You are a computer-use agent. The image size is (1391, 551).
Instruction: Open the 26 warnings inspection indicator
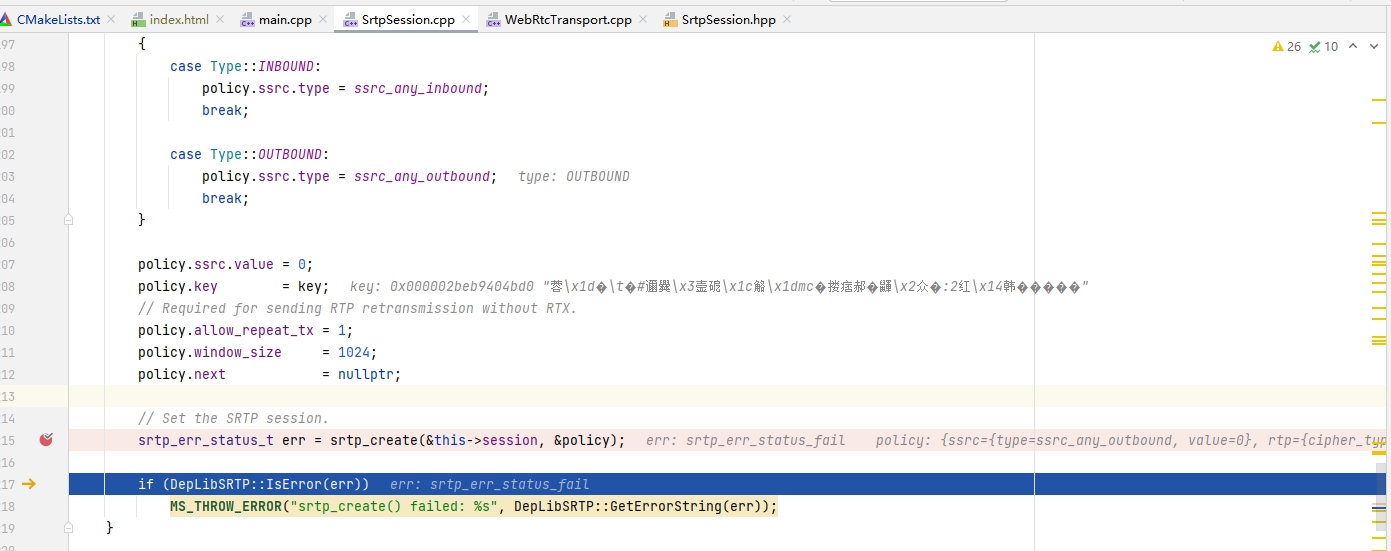[x=1286, y=46]
